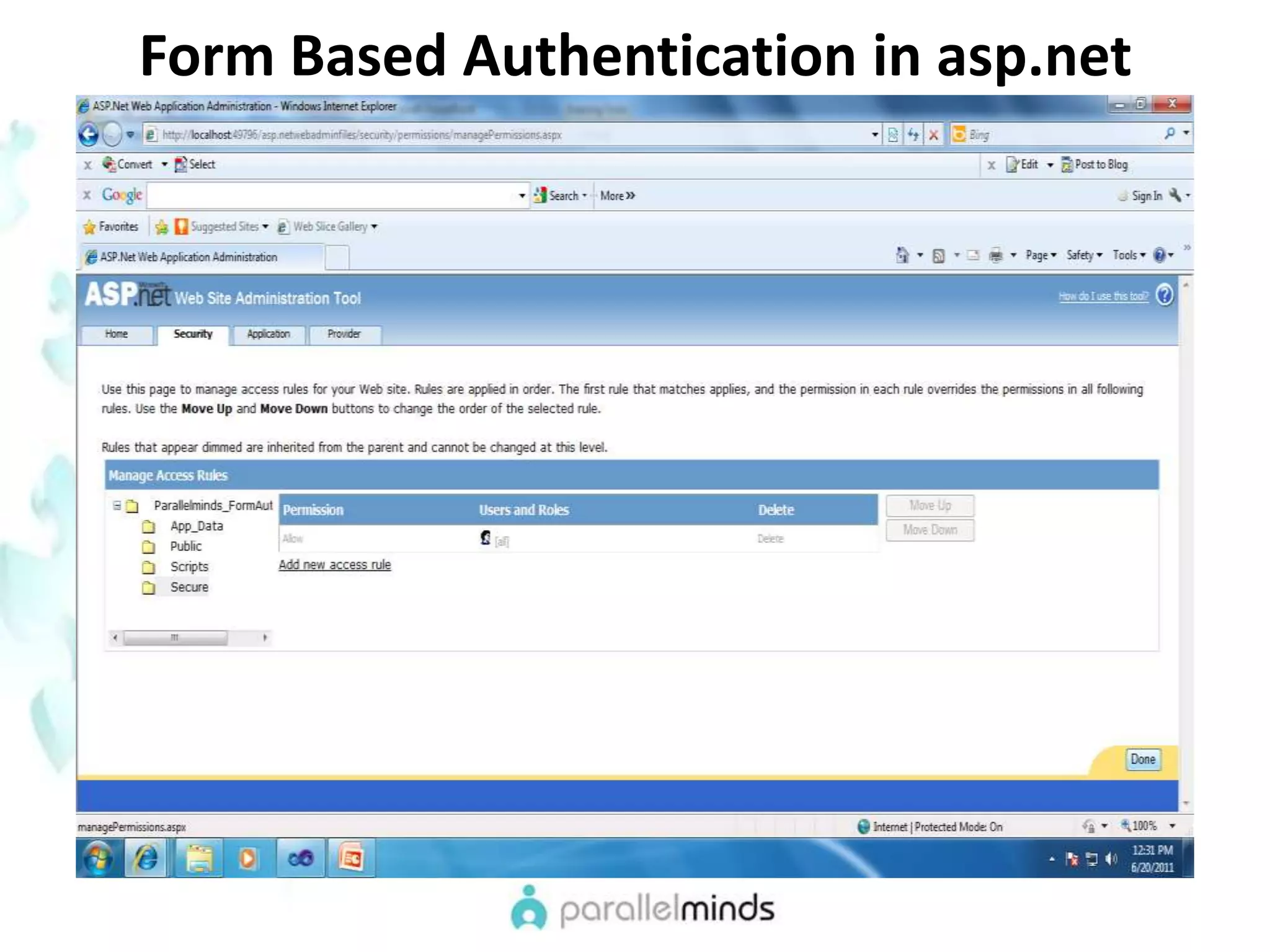The height and width of the screenshot is (952, 1270).
Task: Click the Home icon in command bar
Action: pyautogui.click(x=902, y=255)
